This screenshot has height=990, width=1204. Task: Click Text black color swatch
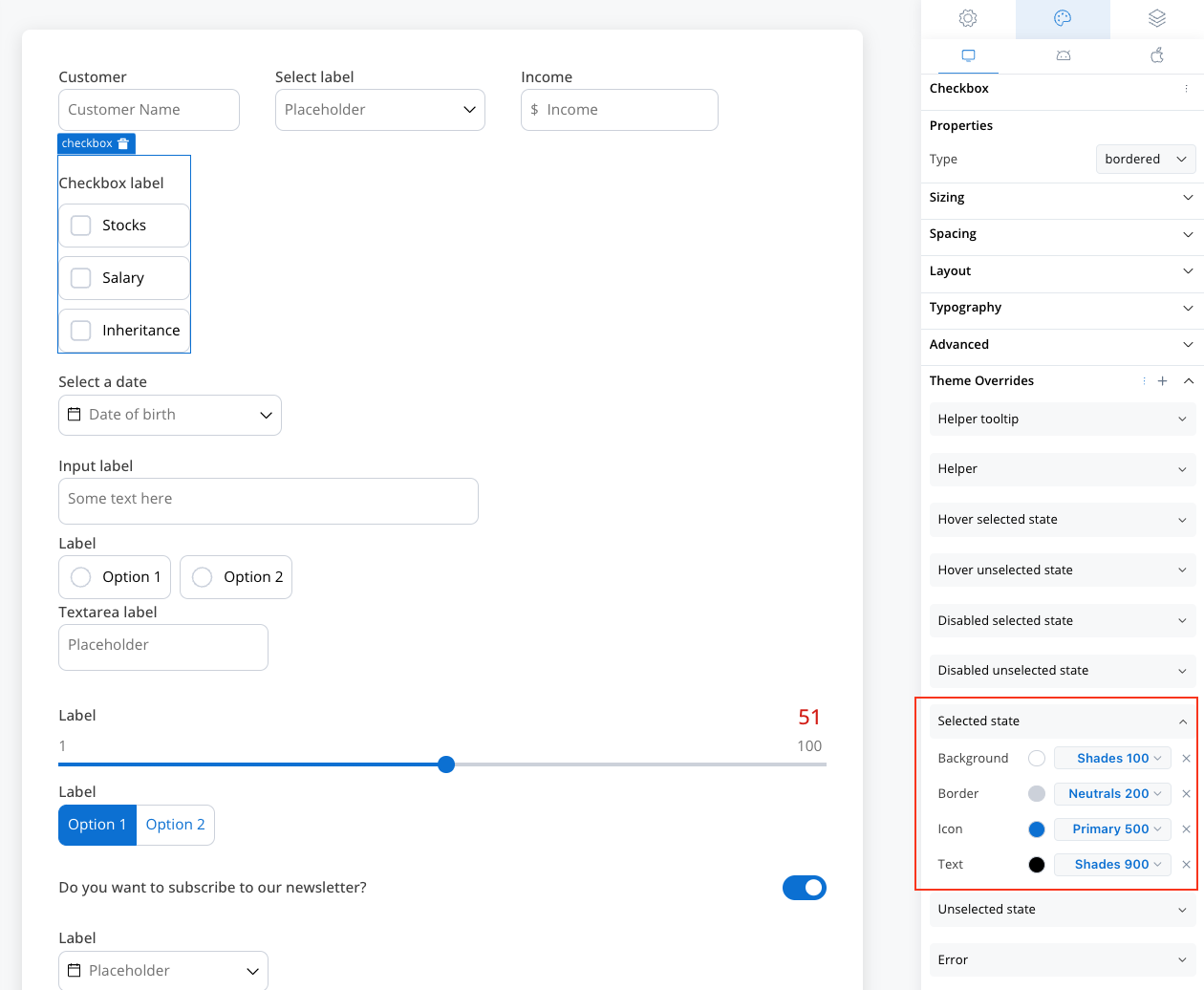pos(1037,865)
